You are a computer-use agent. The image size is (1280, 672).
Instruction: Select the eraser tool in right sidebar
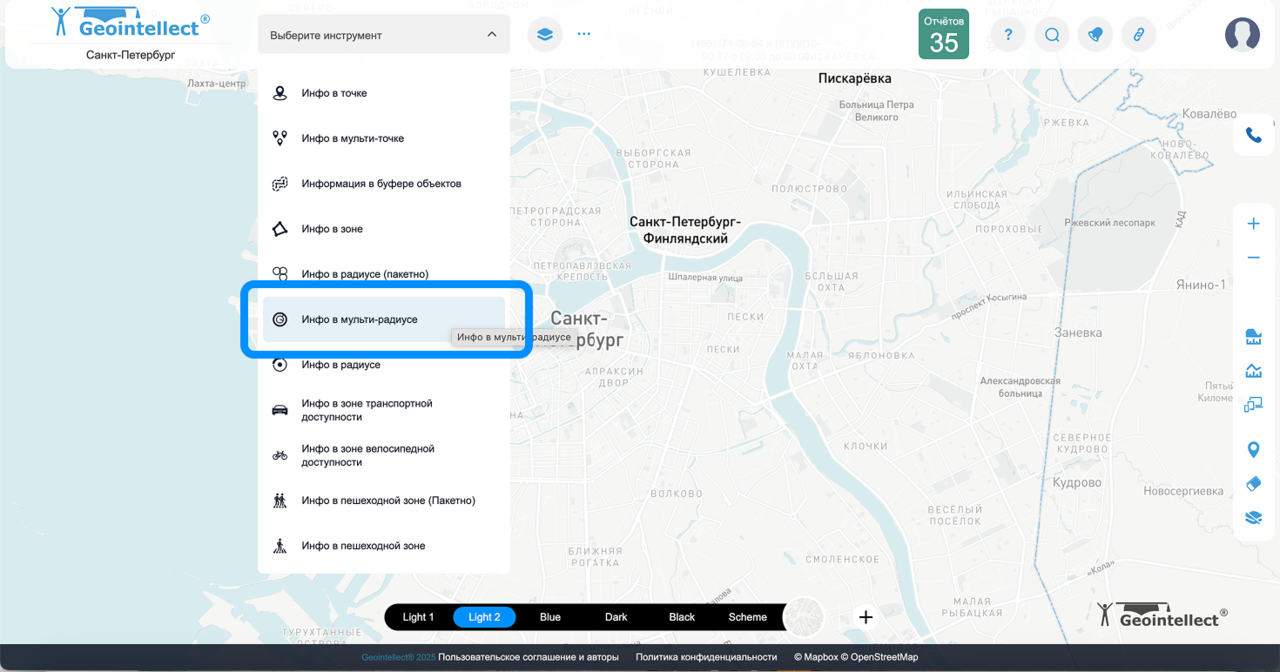pos(1253,483)
